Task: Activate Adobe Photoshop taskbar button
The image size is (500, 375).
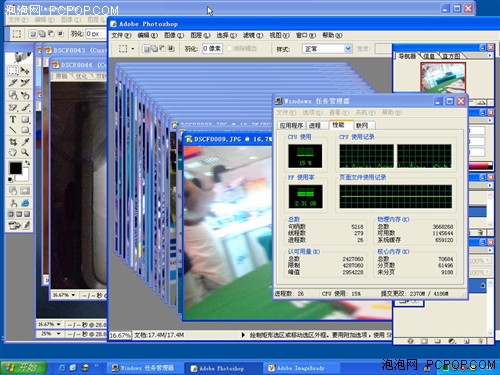Action: tap(222, 368)
